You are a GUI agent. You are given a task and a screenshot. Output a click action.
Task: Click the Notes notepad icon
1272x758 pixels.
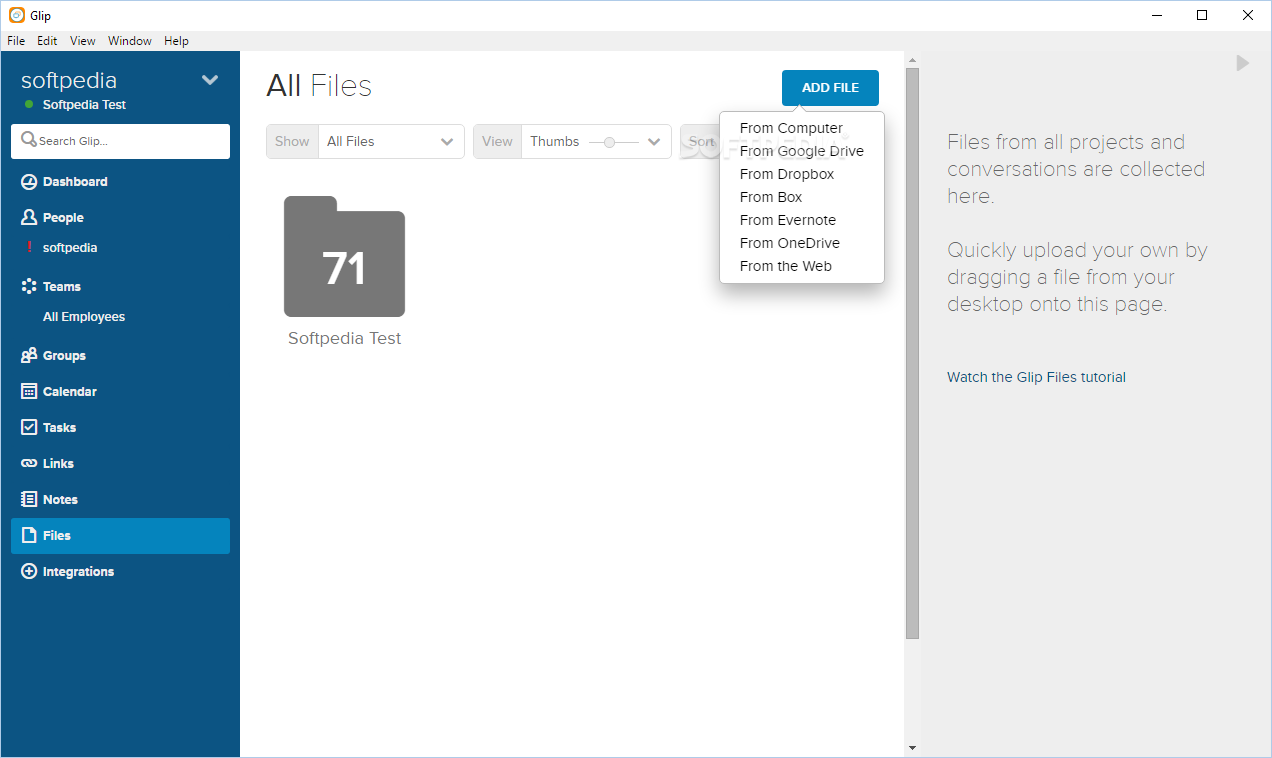[29, 499]
